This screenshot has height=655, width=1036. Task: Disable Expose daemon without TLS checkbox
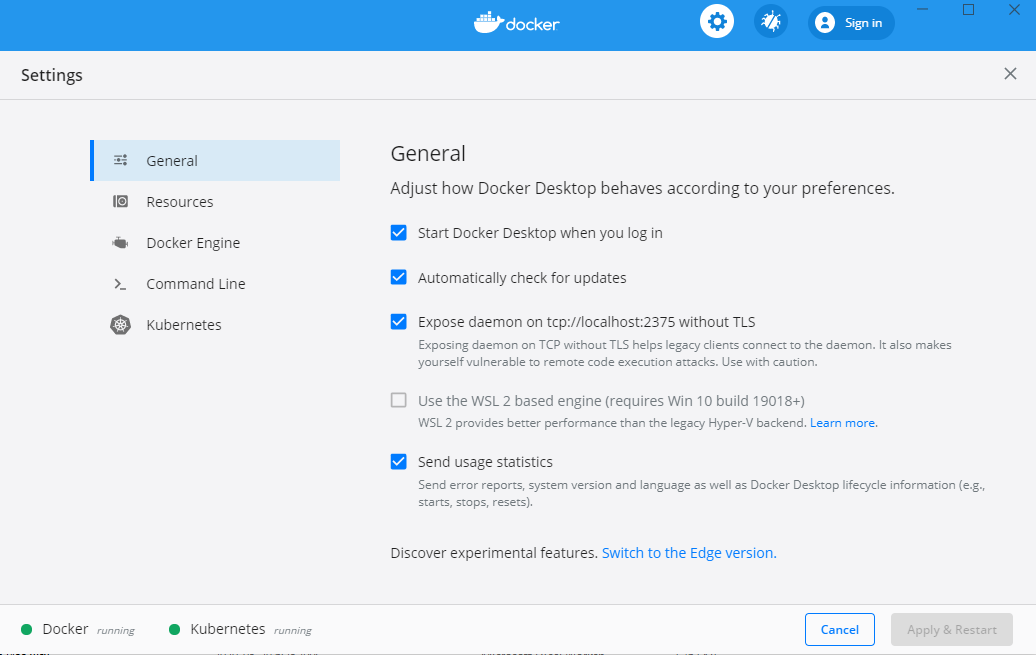398,321
